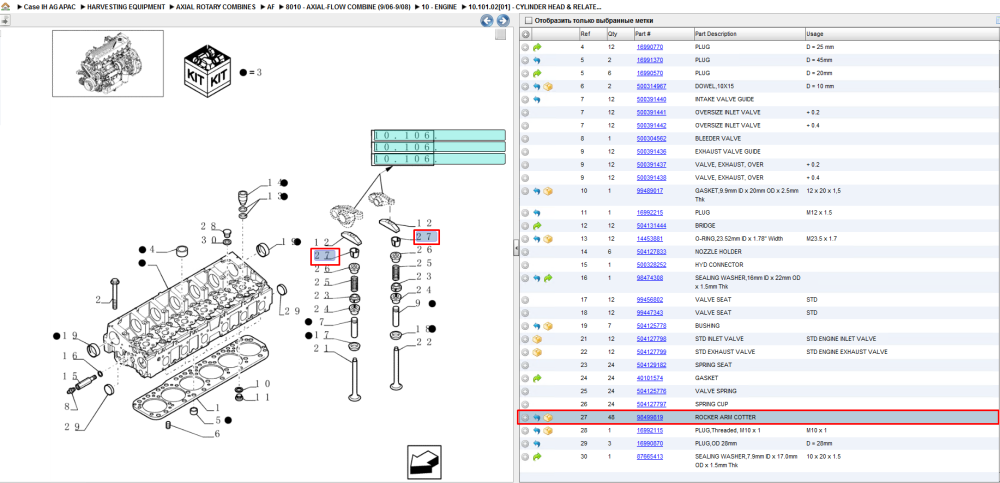Click the KIT boxes legend icon
The width and height of the screenshot is (1000, 483).
(x=206, y=71)
